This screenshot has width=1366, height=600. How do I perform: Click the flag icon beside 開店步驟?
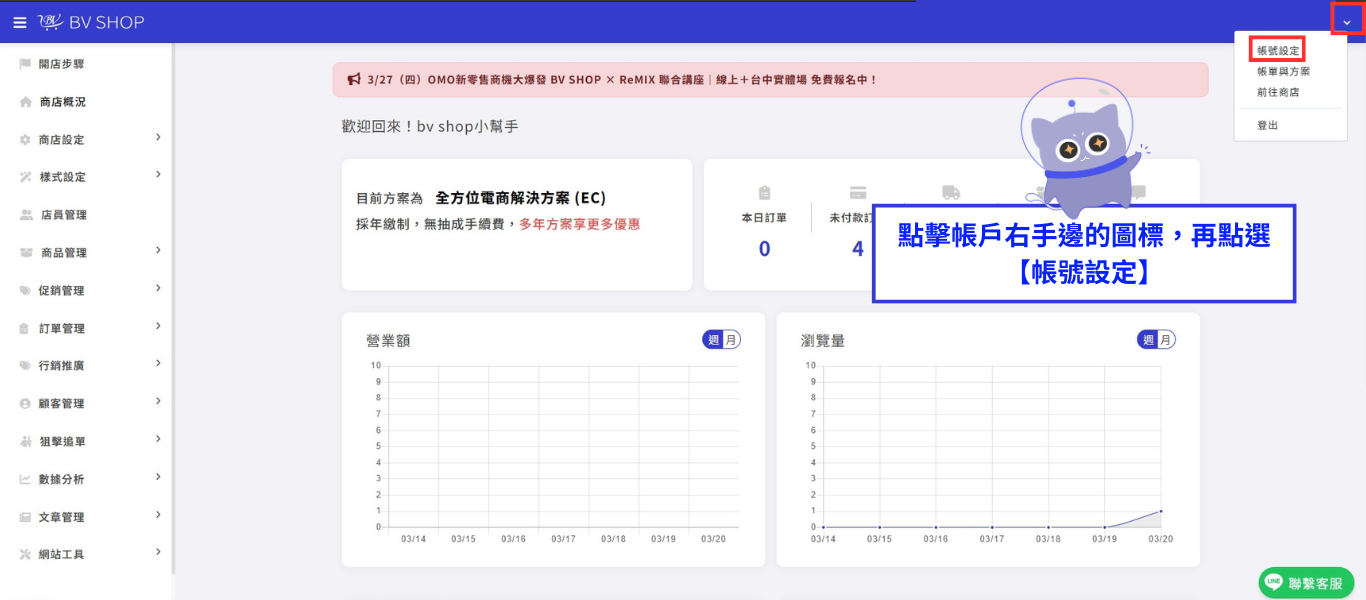(x=25, y=64)
